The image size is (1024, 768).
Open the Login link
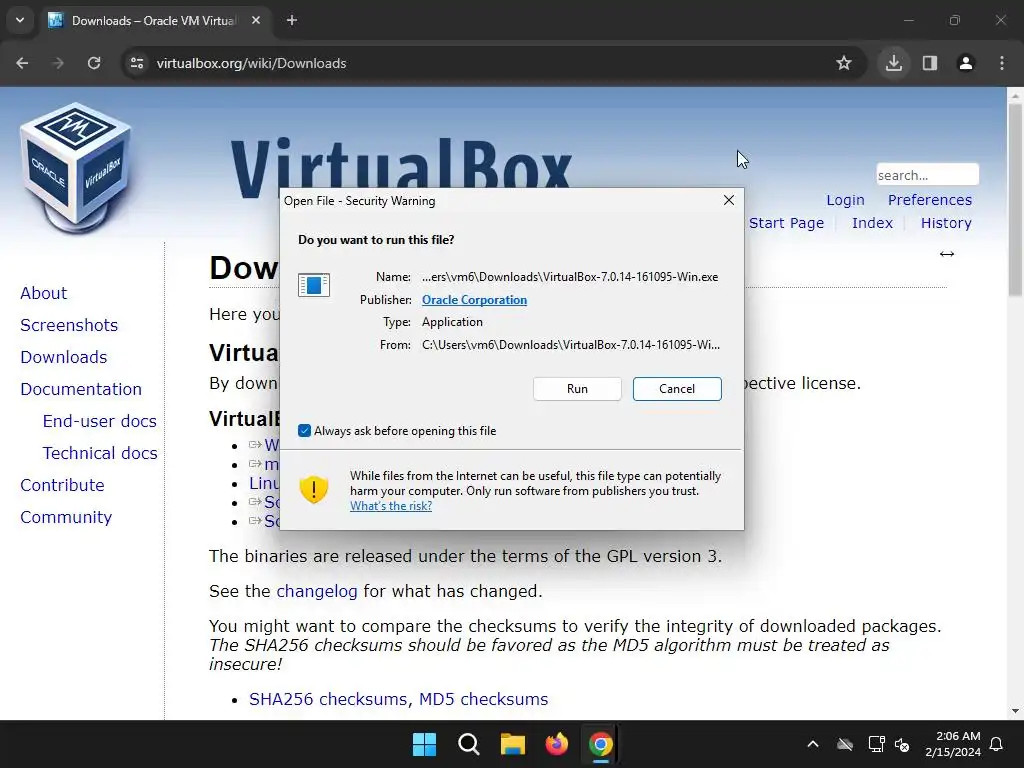point(845,200)
